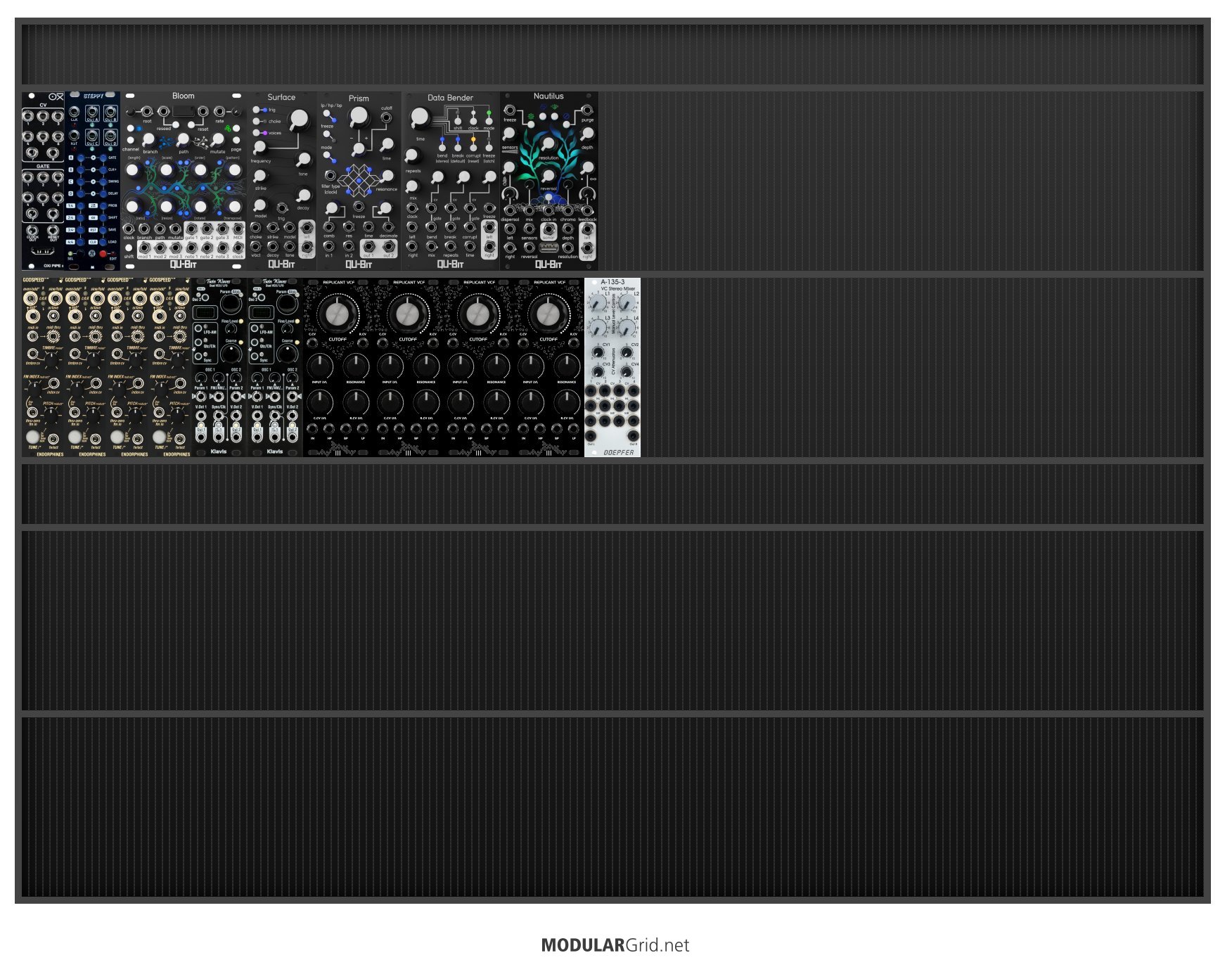Click the Bloom mutate knob
The width and height of the screenshot is (1232, 960).
click(x=218, y=139)
